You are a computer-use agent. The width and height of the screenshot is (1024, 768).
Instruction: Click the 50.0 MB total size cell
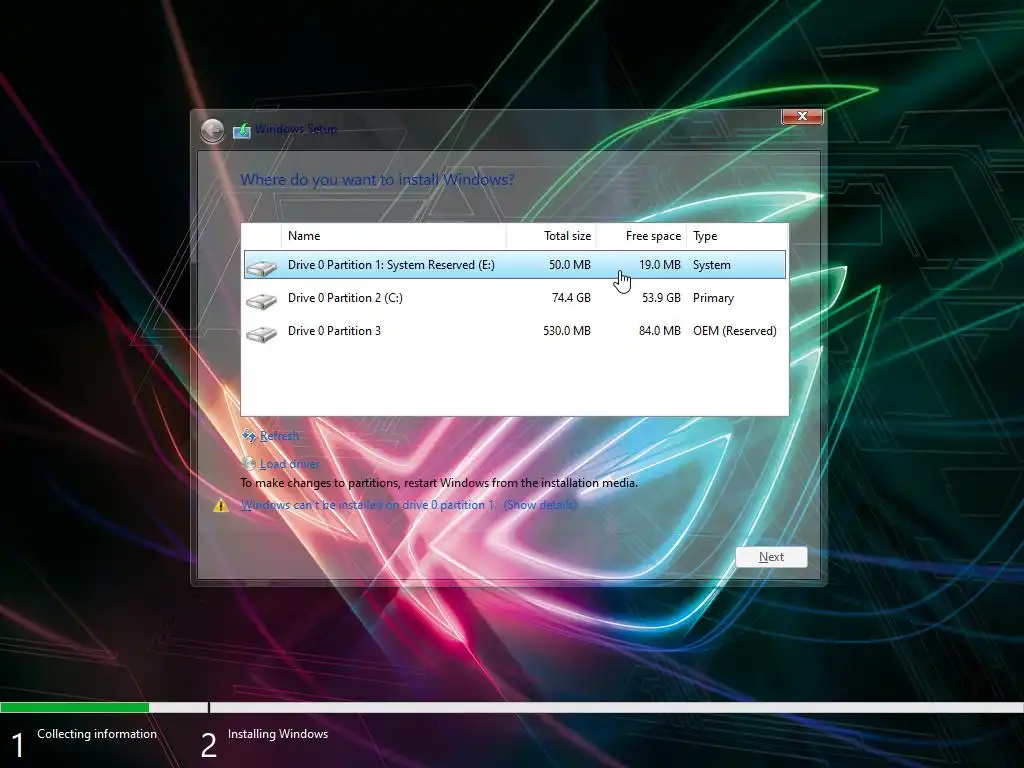point(569,264)
